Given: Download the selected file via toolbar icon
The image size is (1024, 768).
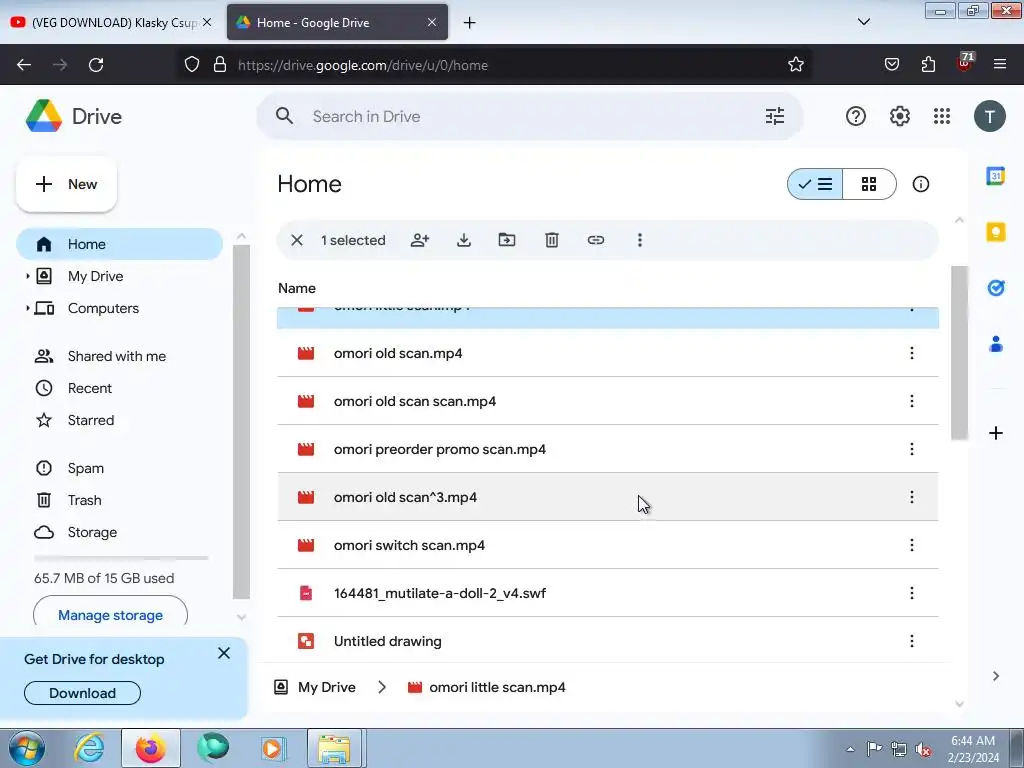Looking at the screenshot, I should coord(464,240).
